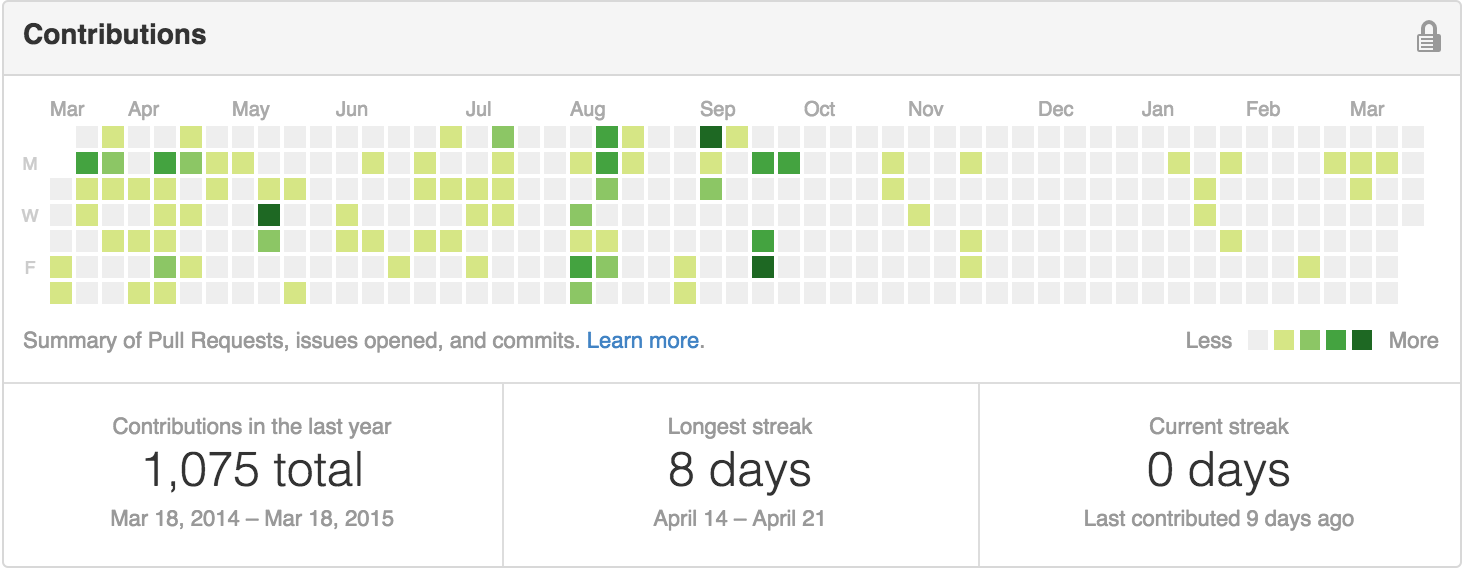Image resolution: width=1464 pixels, height=570 pixels.
Task: Click the 'Last contributed 9 days ago' text
Action: tap(1218, 519)
